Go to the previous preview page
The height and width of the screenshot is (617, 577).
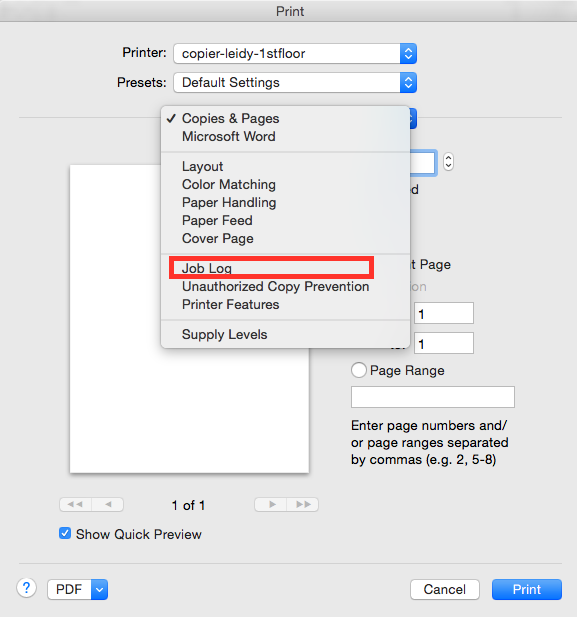point(108,504)
